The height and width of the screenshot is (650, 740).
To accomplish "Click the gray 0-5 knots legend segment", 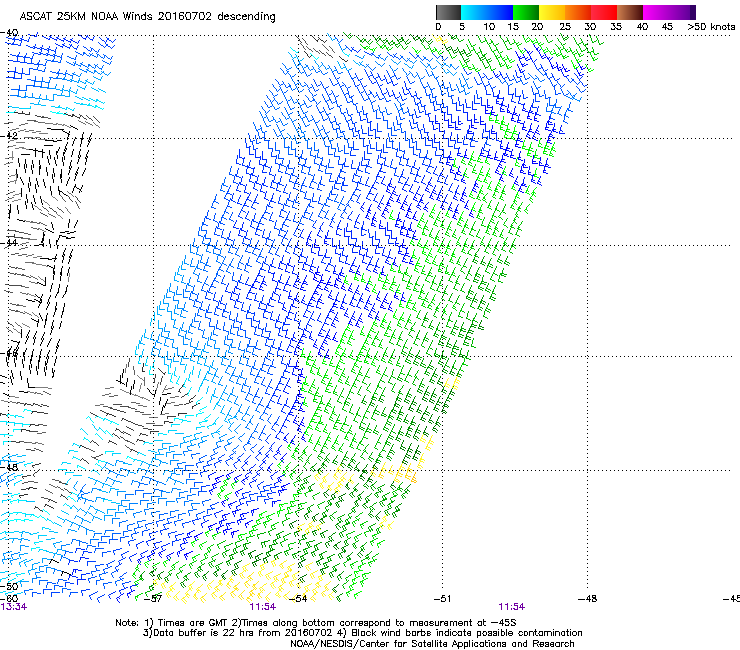I will click(448, 12).
